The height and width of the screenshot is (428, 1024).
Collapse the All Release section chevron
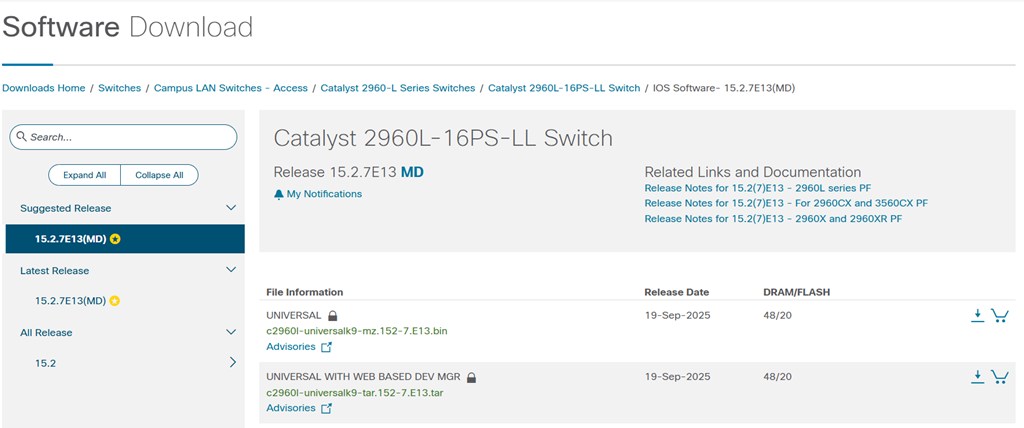(231, 332)
